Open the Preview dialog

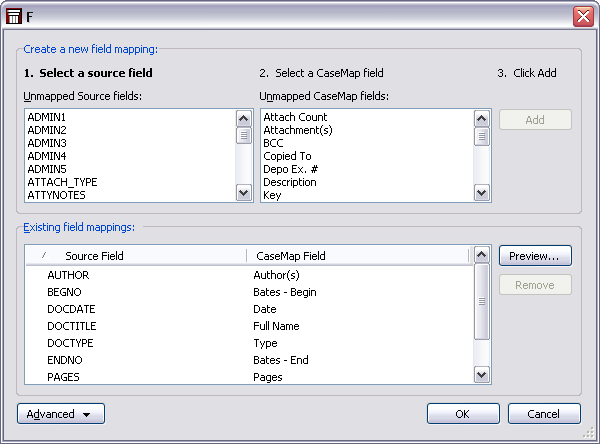(535, 256)
